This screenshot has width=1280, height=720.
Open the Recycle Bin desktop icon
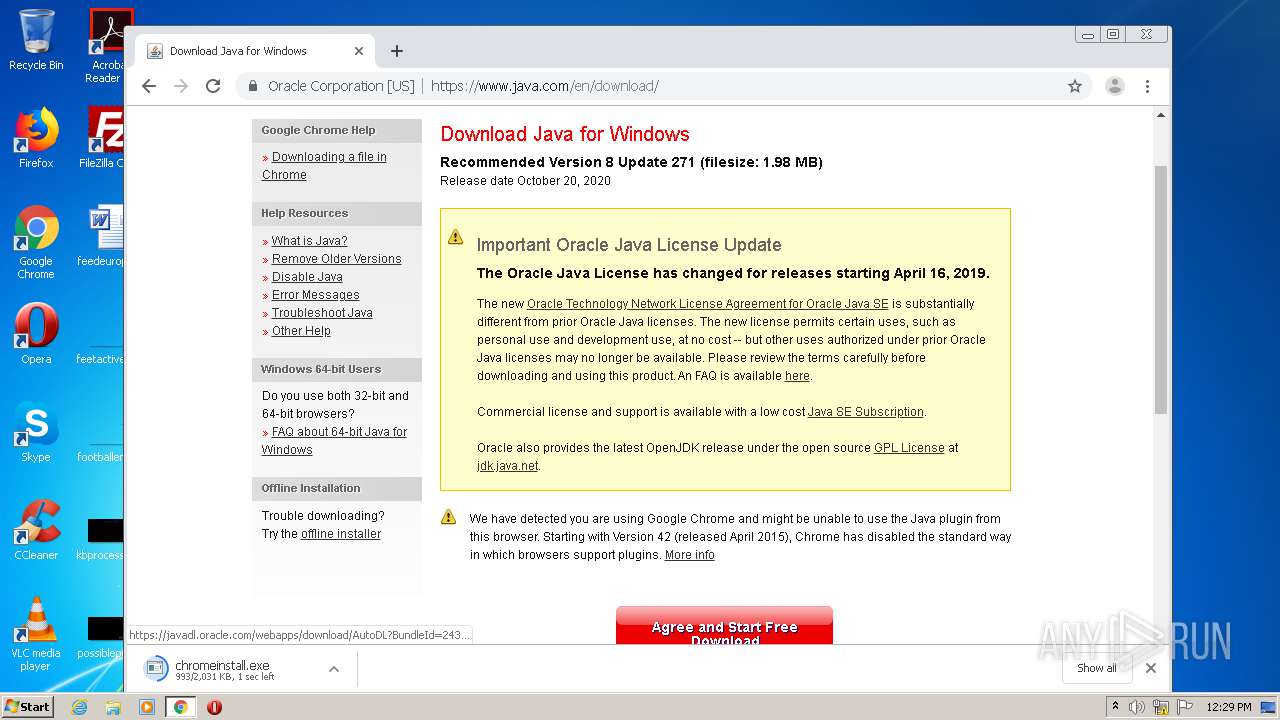36,40
